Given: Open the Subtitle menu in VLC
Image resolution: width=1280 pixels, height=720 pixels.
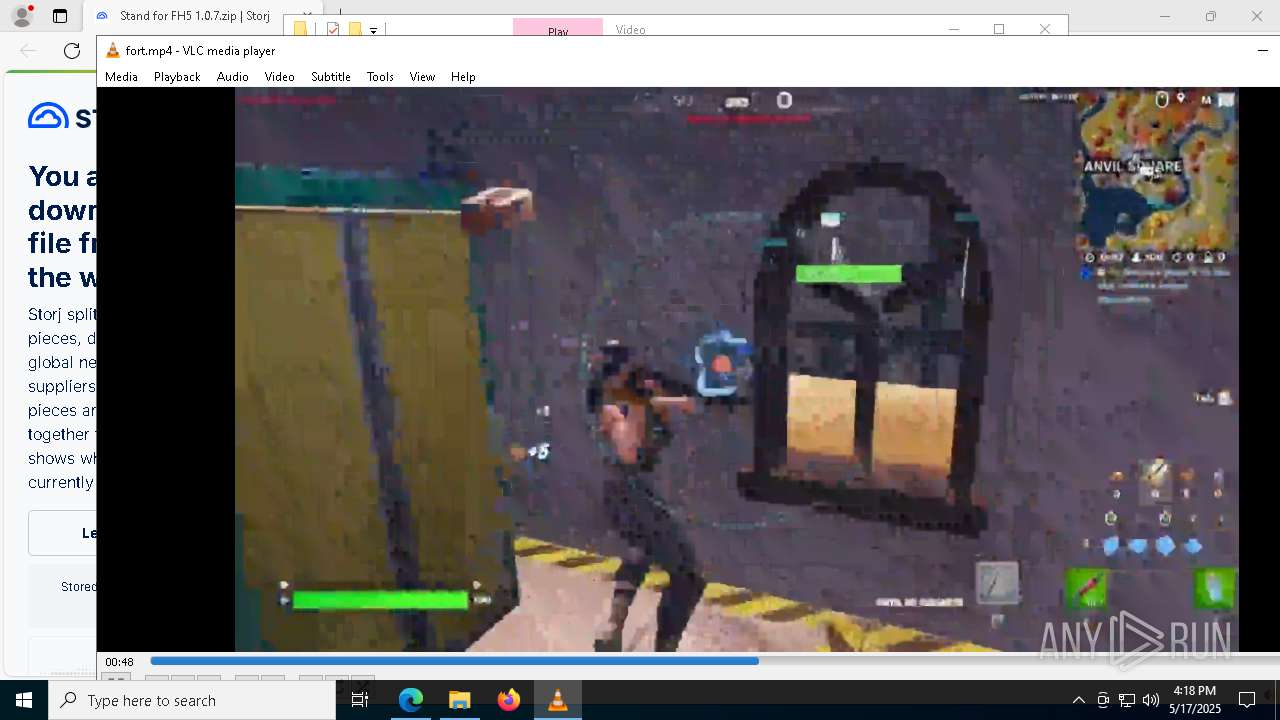Looking at the screenshot, I should [330, 76].
